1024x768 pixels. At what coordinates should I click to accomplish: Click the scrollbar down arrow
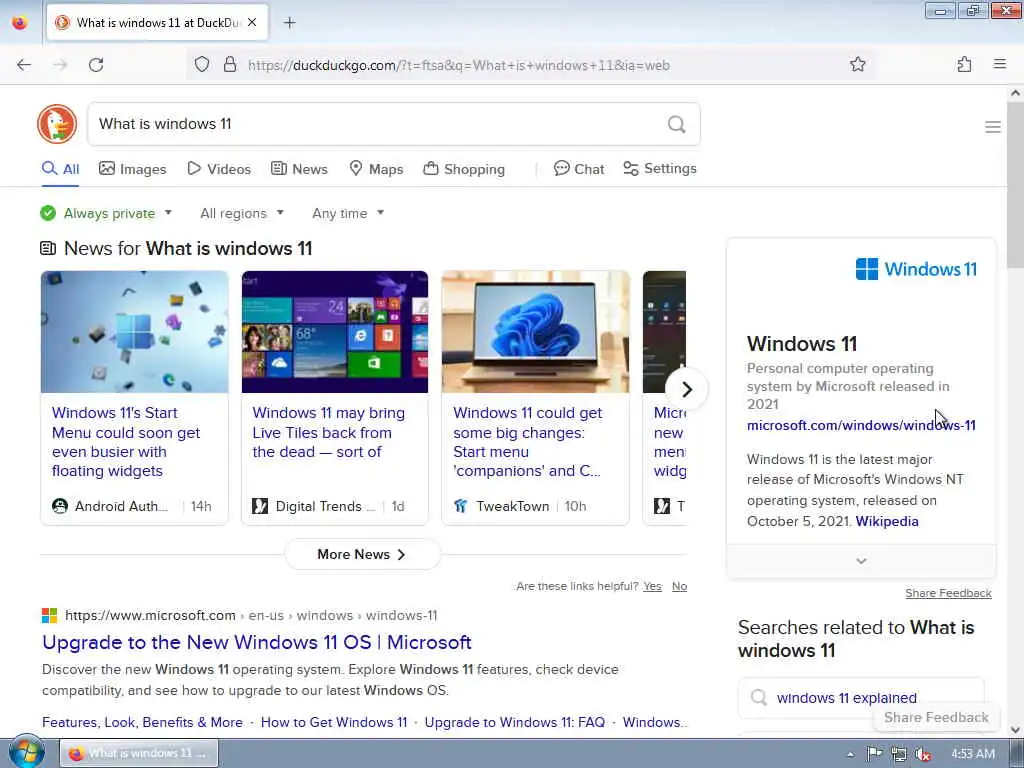pyautogui.click(x=1015, y=729)
